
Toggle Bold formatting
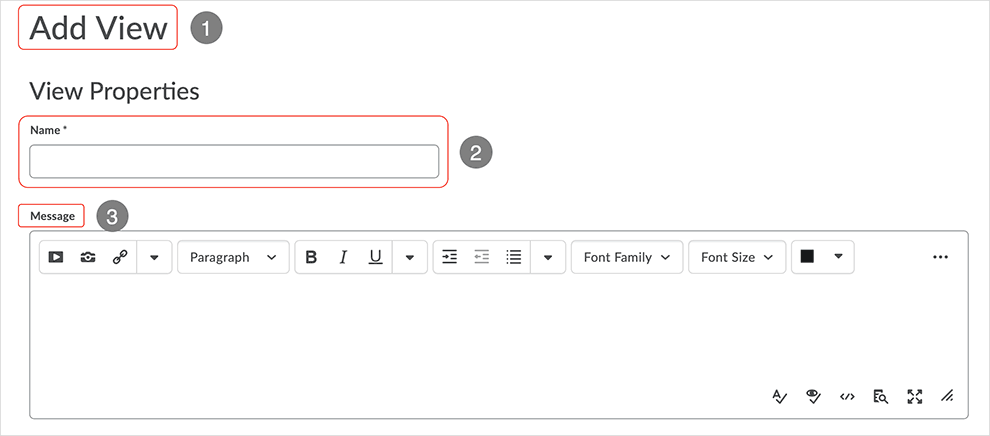point(311,257)
